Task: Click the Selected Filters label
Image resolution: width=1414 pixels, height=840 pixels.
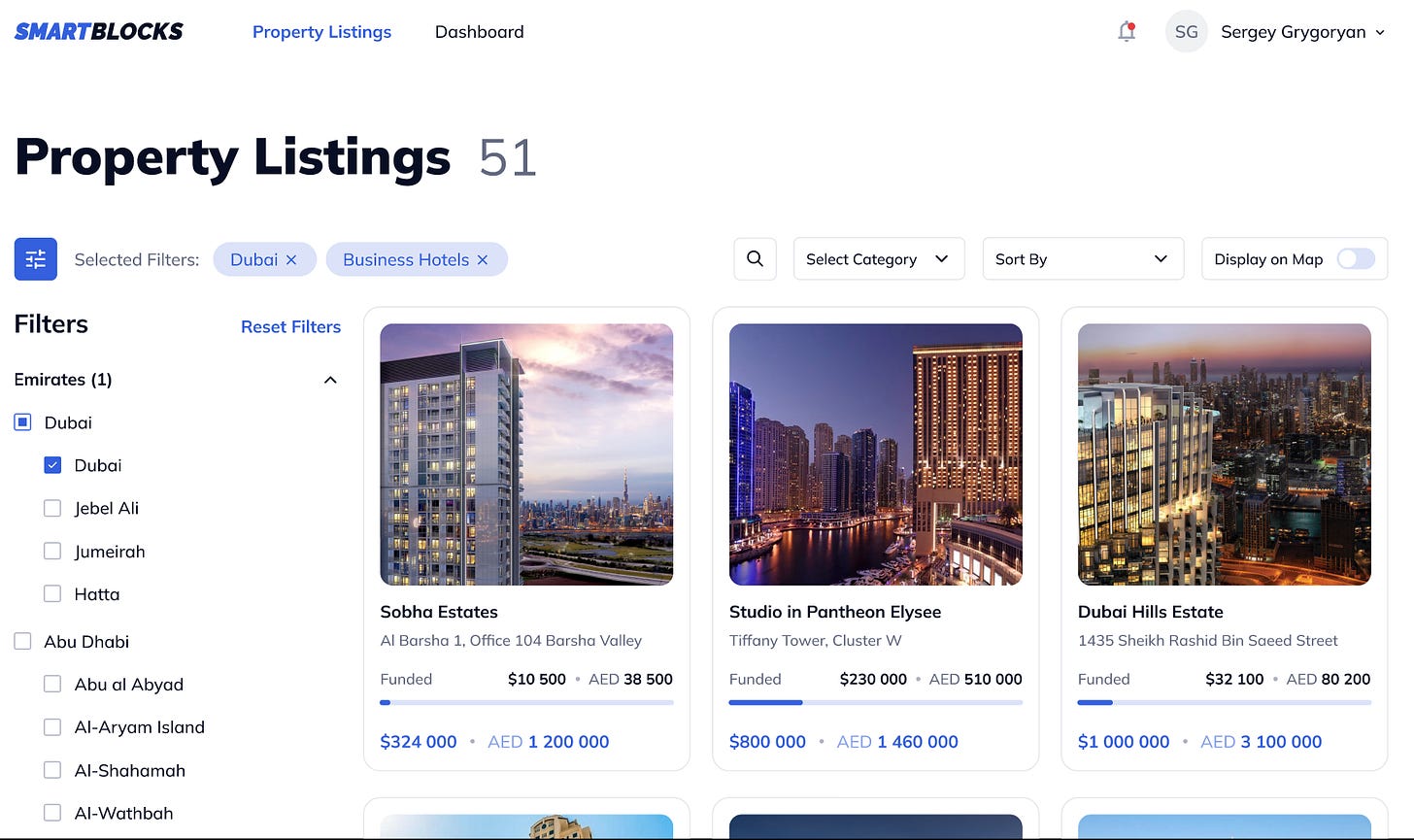Action: coord(137,260)
